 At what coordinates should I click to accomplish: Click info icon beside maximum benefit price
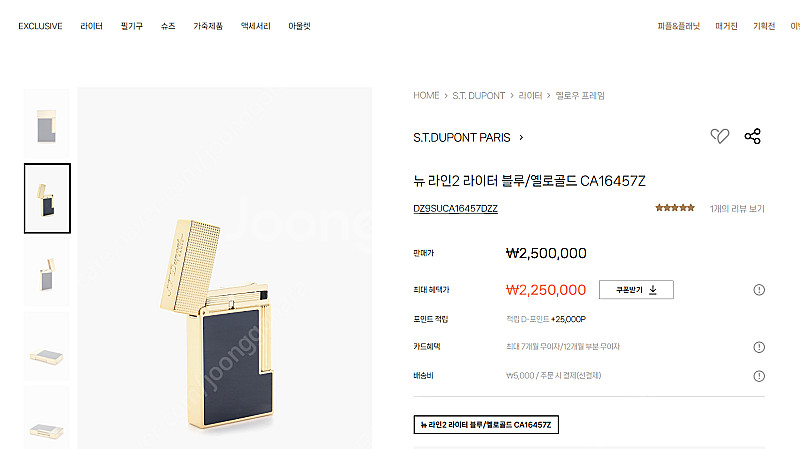tap(759, 290)
